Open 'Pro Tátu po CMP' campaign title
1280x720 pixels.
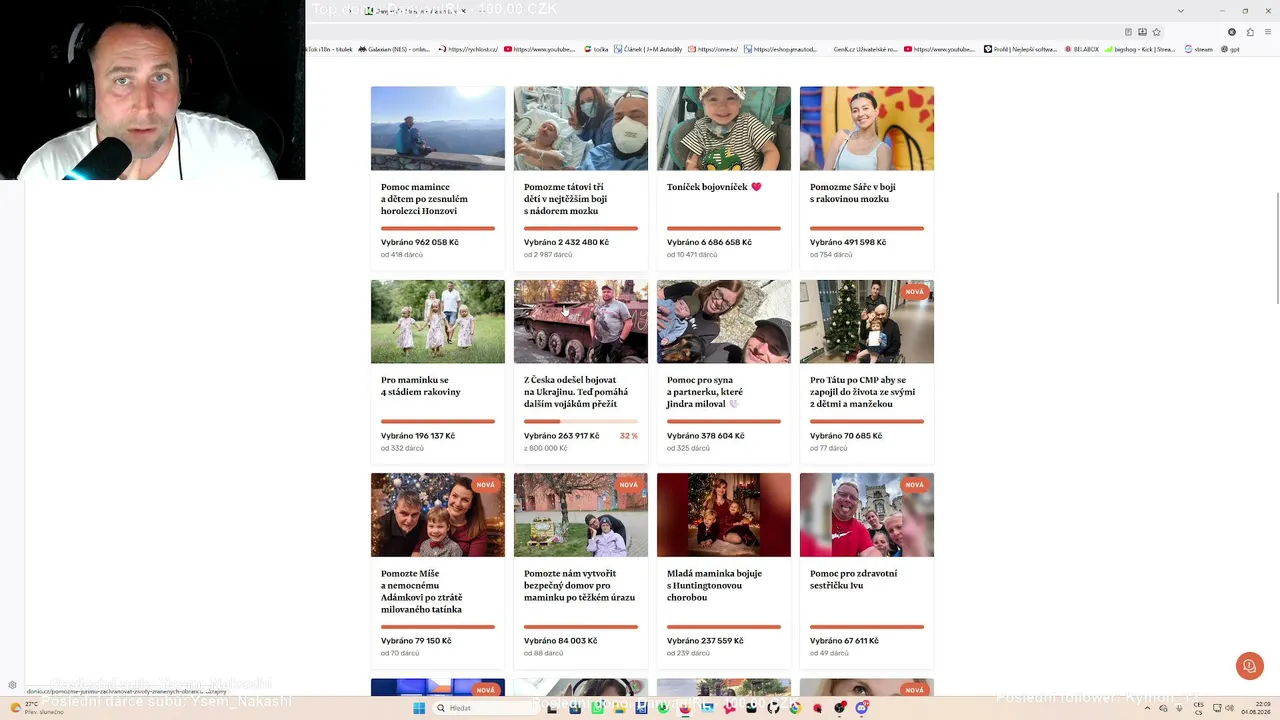[862, 392]
